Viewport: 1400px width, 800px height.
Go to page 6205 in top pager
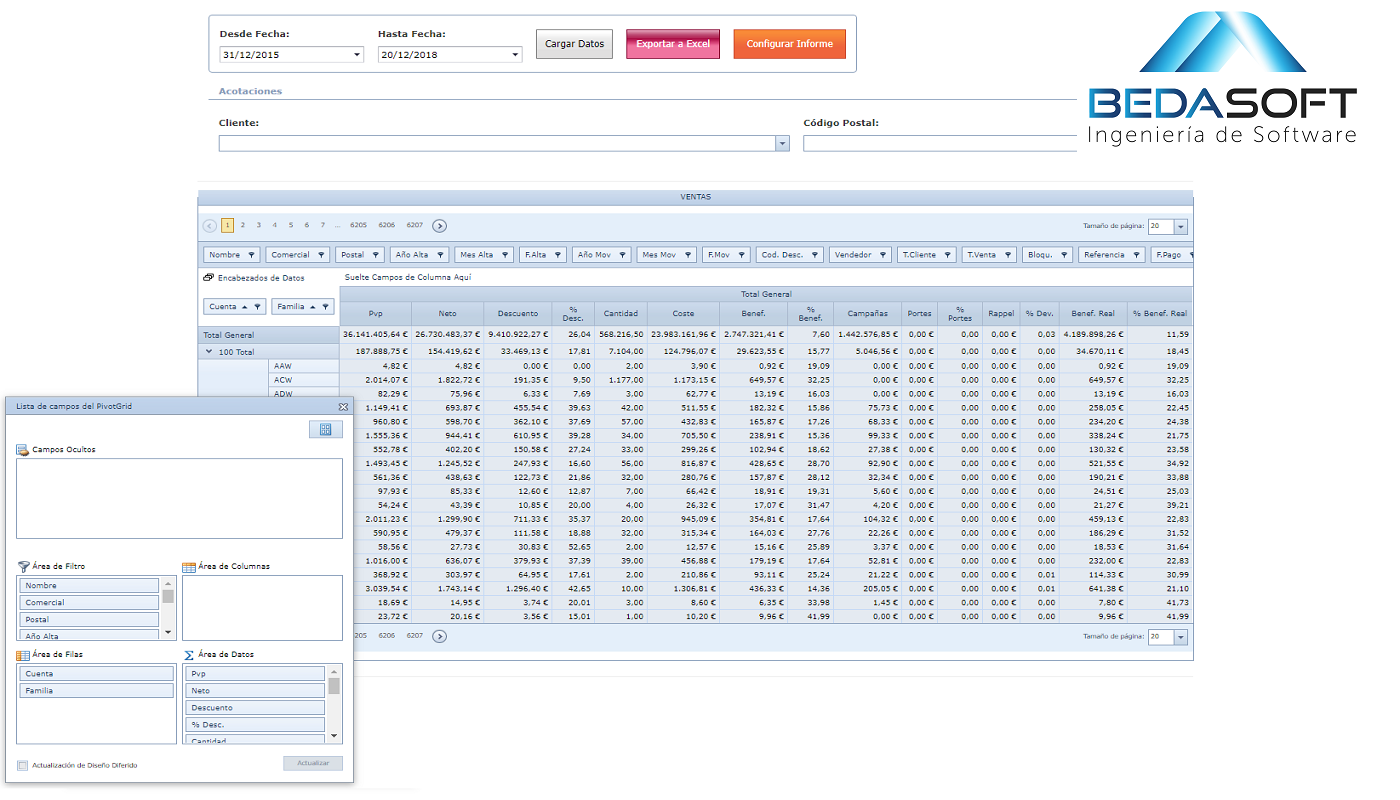pyautogui.click(x=358, y=226)
